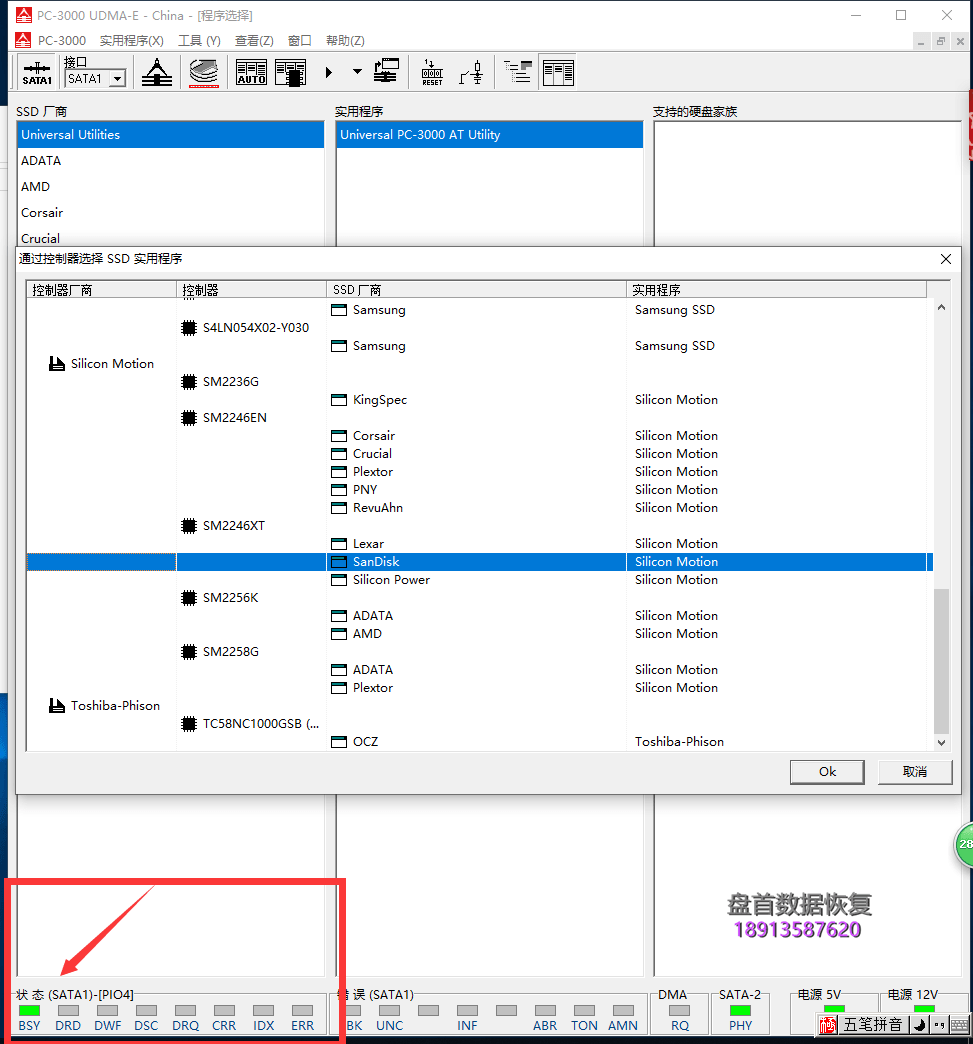Click the RevuAhn drive icon
This screenshot has height=1044, width=973.
339,508
